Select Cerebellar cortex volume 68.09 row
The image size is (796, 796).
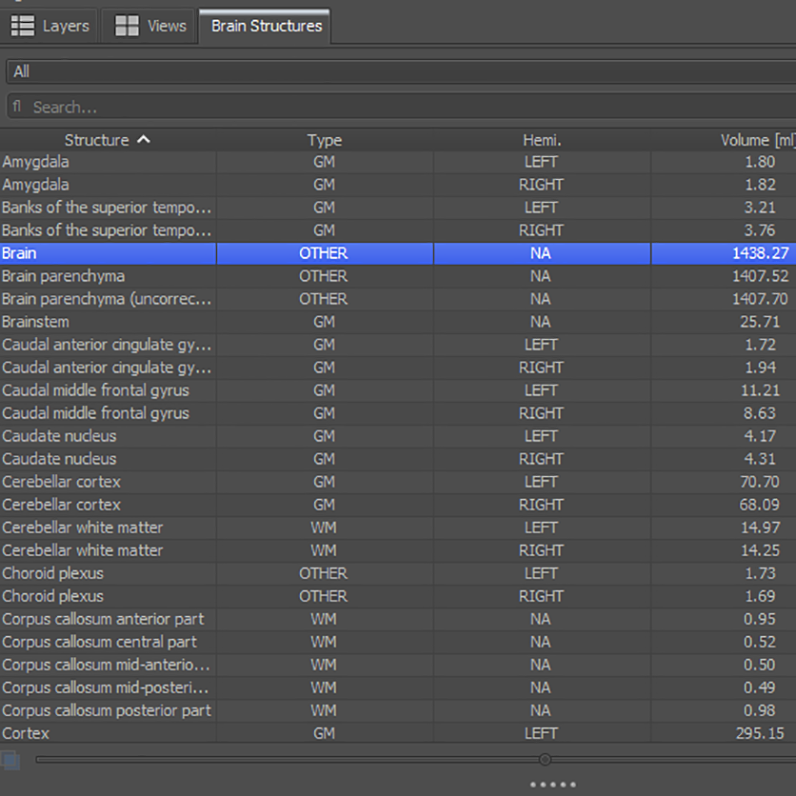pos(398,505)
